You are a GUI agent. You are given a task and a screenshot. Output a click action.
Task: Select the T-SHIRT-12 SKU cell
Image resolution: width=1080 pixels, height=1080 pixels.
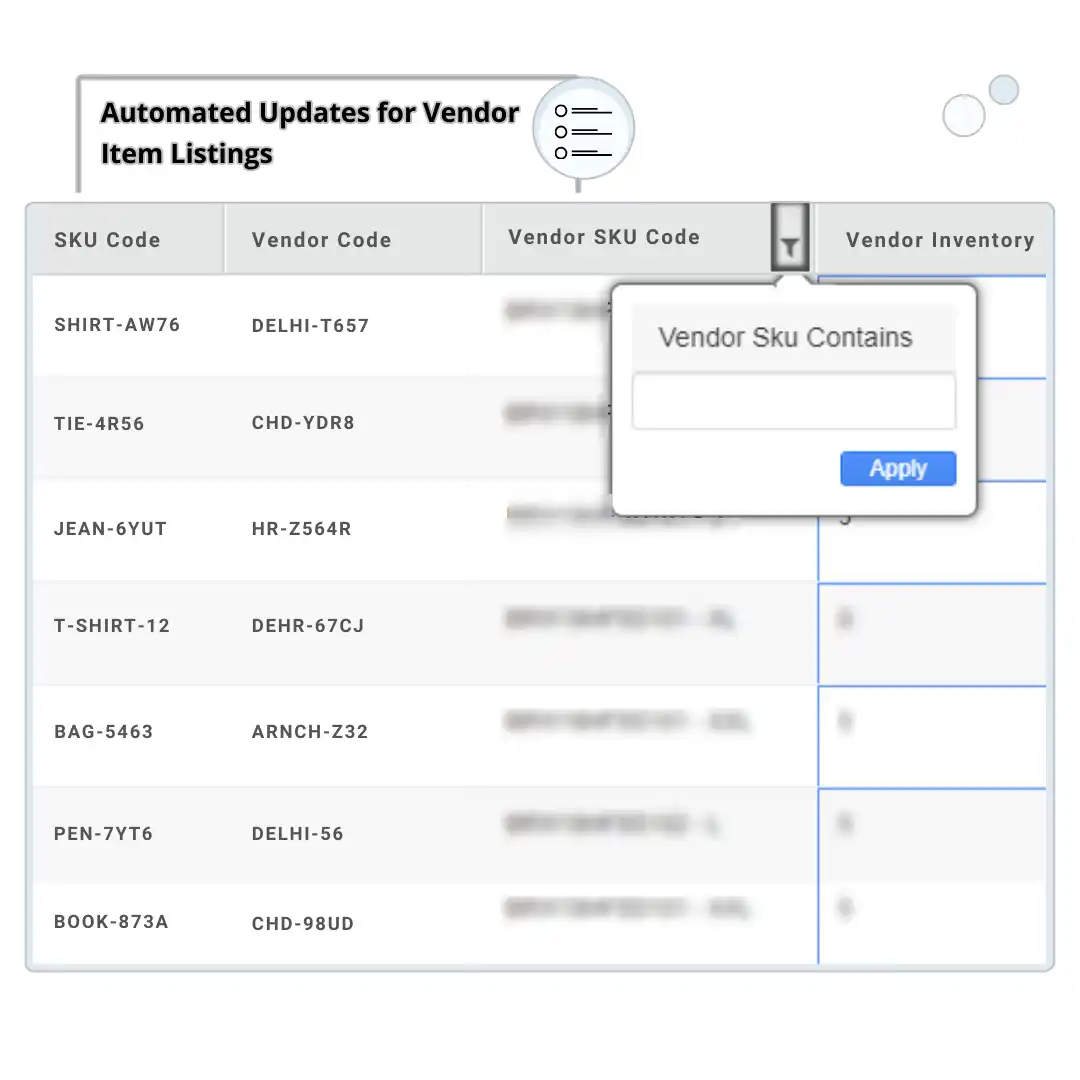[112, 626]
